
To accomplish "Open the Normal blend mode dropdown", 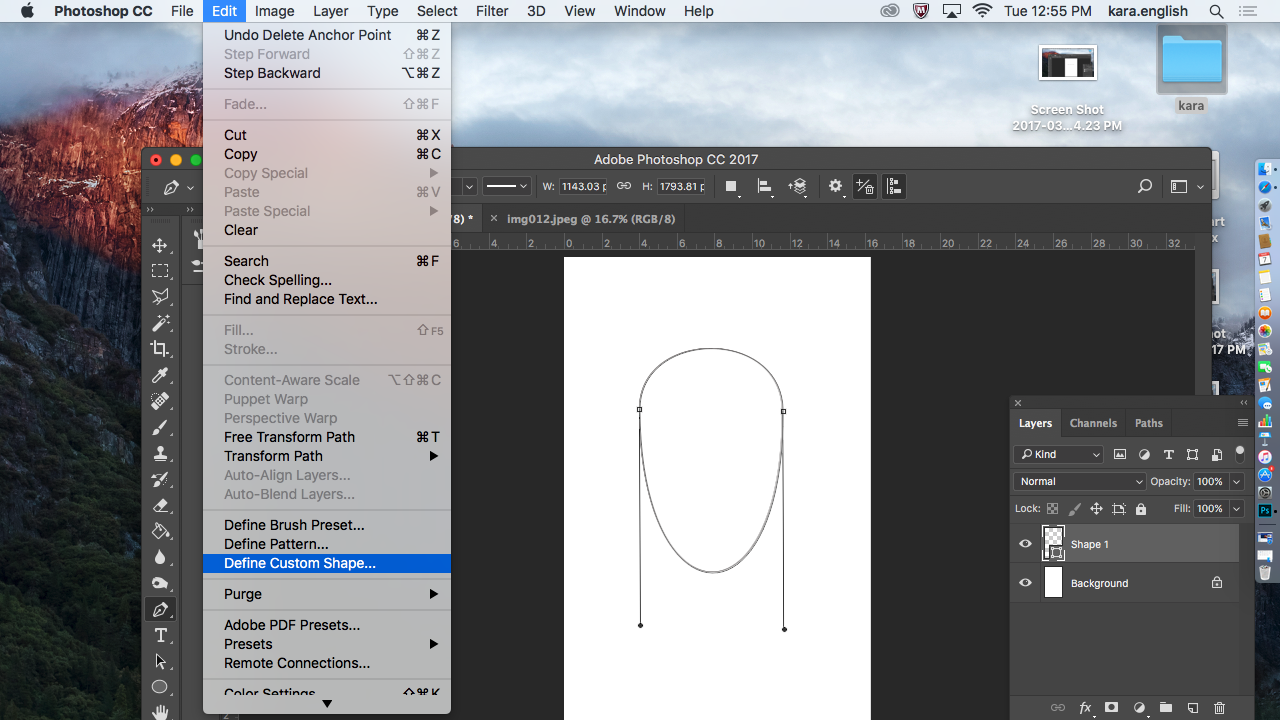I will (x=1078, y=481).
